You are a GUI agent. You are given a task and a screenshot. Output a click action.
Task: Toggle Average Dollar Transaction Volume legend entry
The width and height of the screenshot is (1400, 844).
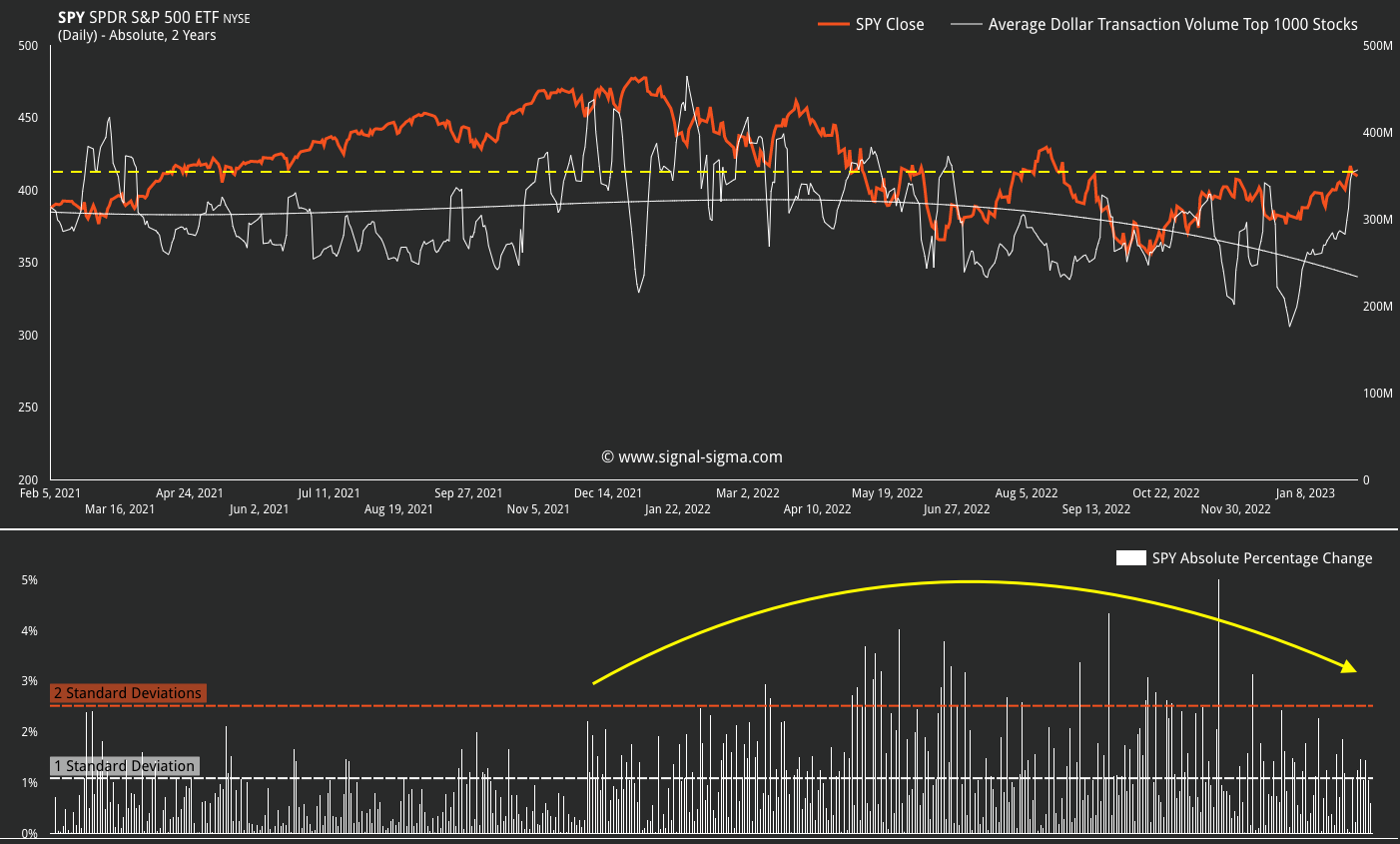pos(1154,24)
